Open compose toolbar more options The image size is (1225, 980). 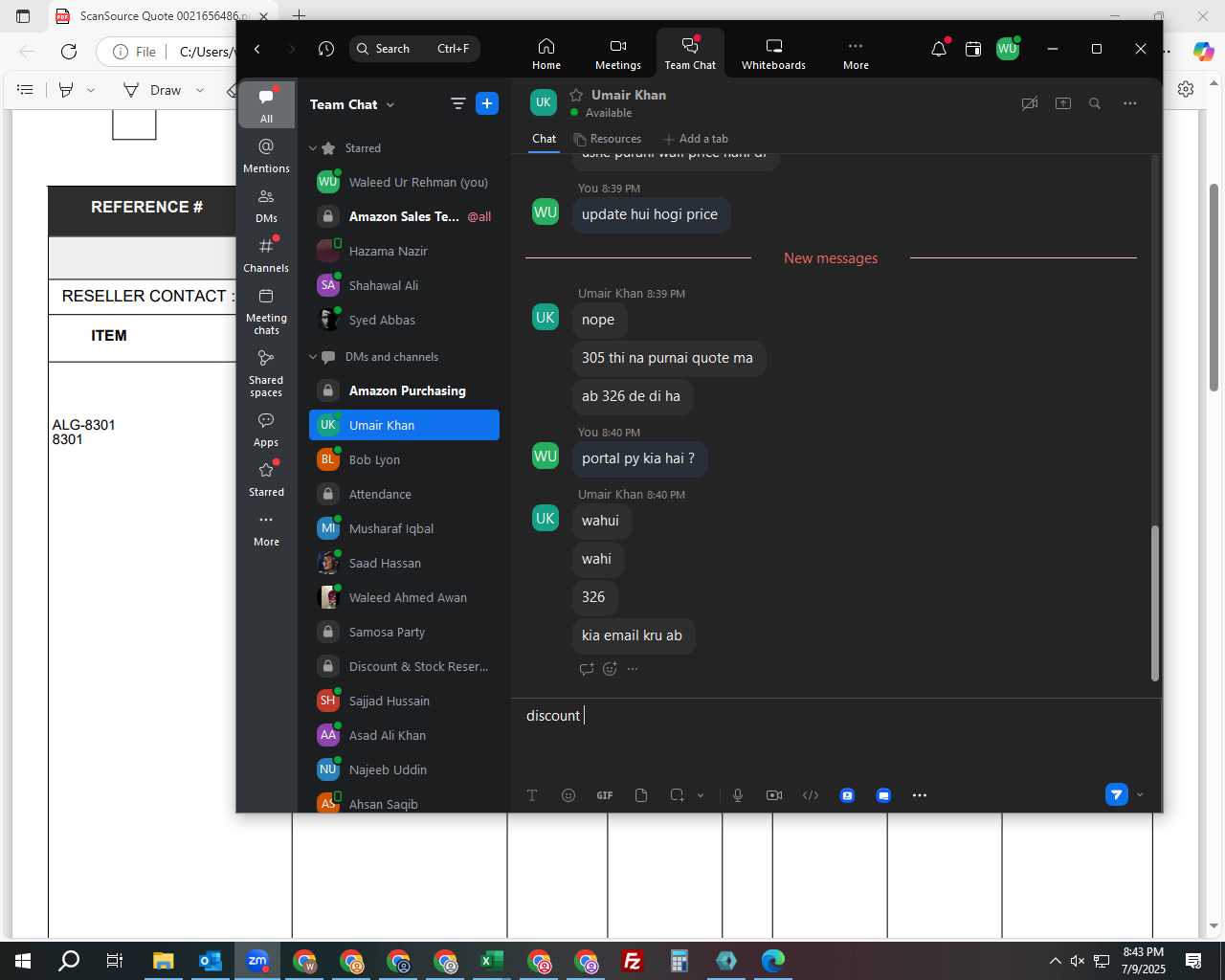pyautogui.click(x=920, y=795)
